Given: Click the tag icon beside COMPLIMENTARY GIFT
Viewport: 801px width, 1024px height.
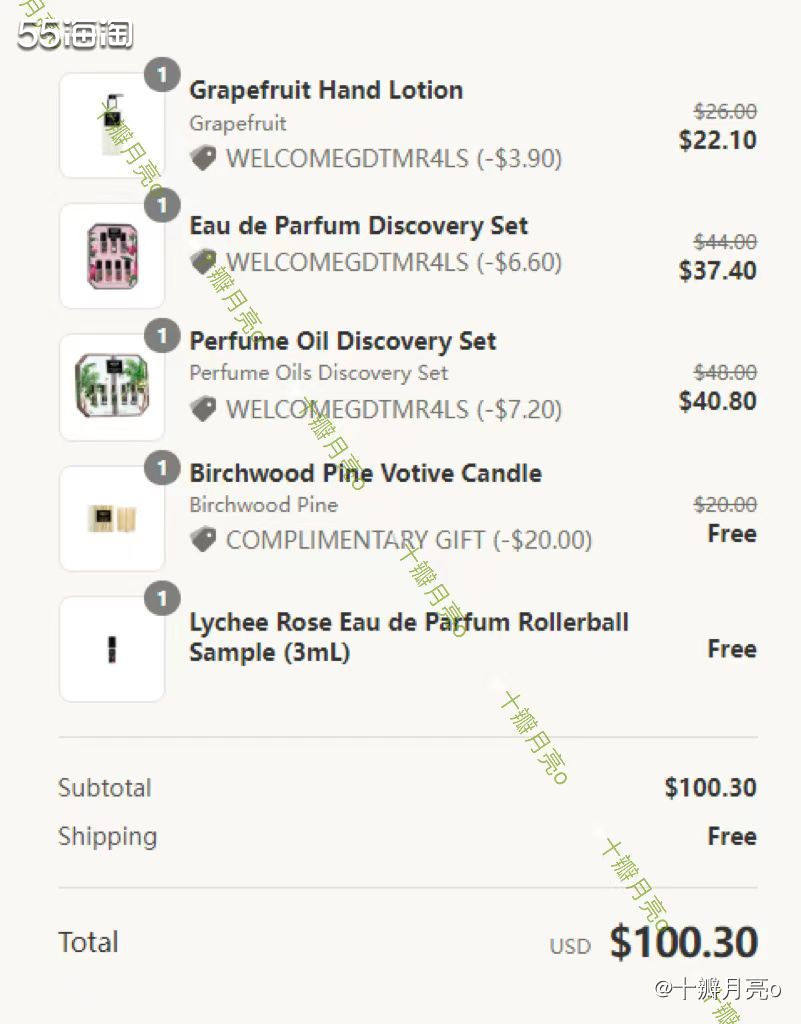Looking at the screenshot, I should pos(203,539).
